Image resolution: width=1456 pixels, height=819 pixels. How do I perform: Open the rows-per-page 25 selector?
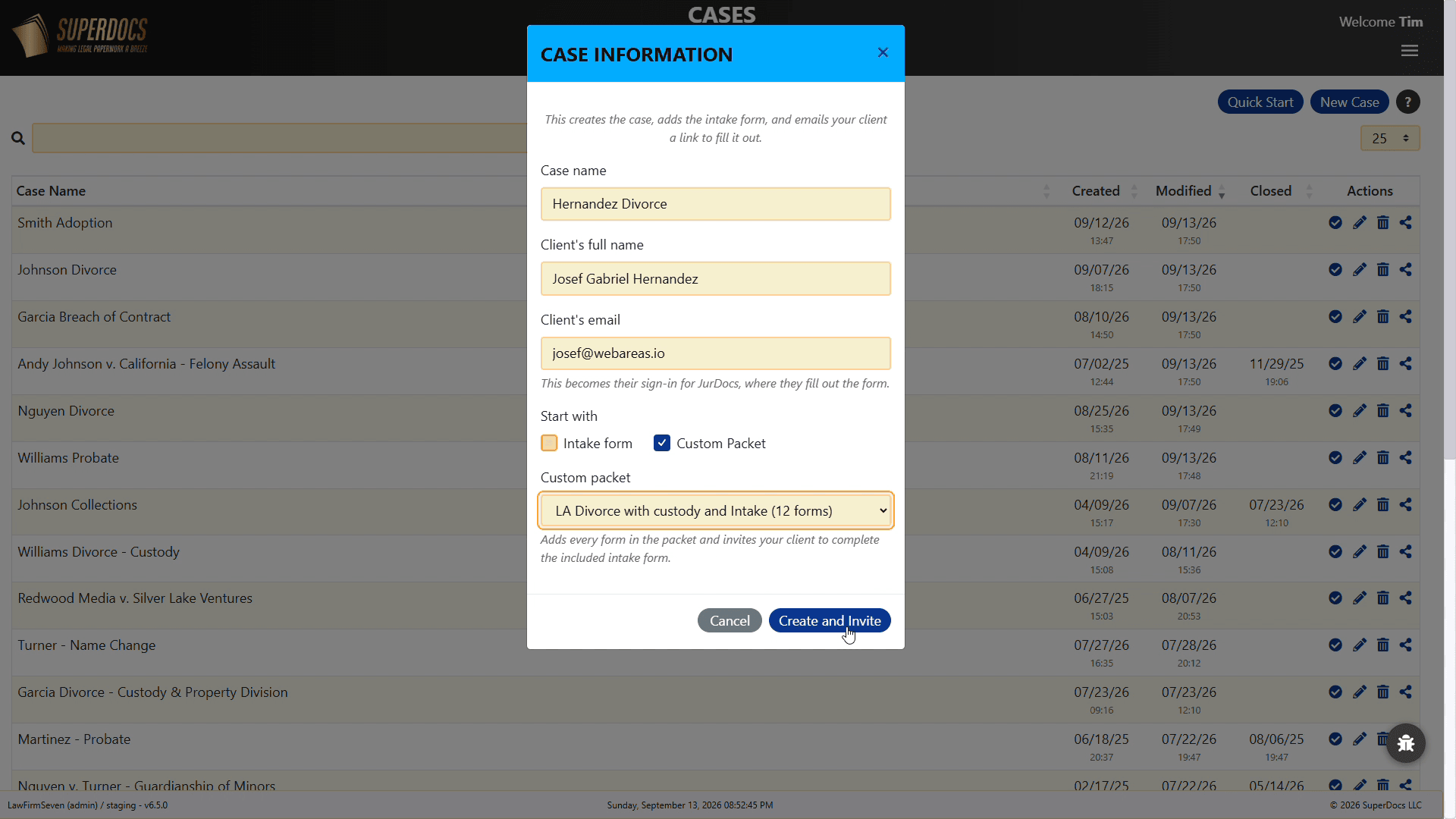click(1390, 138)
